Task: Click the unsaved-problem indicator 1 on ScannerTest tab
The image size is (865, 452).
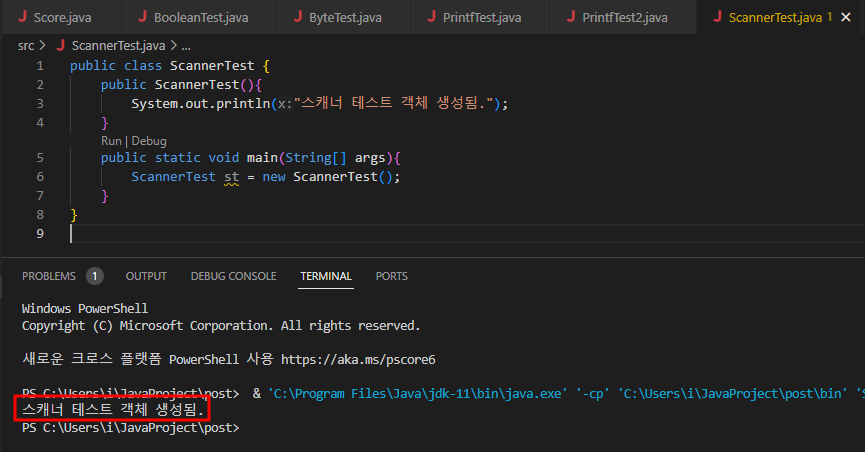Action: [829, 17]
